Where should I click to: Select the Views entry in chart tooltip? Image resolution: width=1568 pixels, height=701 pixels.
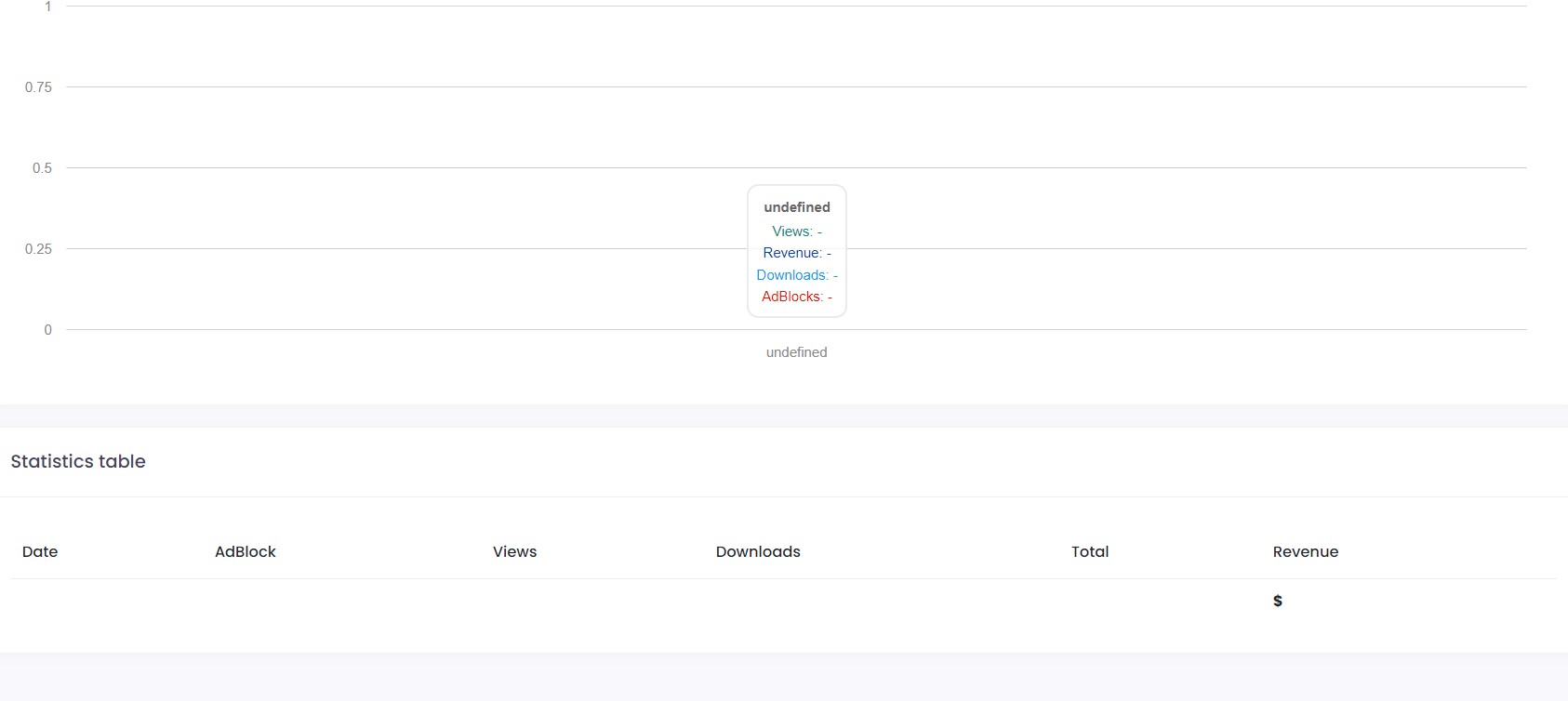tap(797, 231)
